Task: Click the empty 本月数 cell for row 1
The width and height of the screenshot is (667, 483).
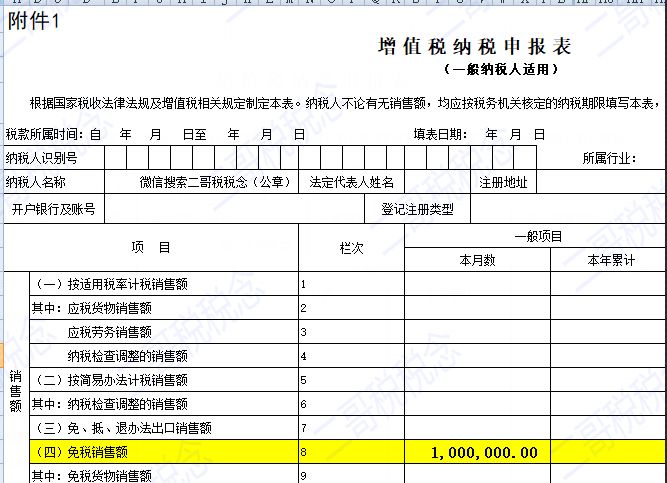Action: (x=477, y=284)
